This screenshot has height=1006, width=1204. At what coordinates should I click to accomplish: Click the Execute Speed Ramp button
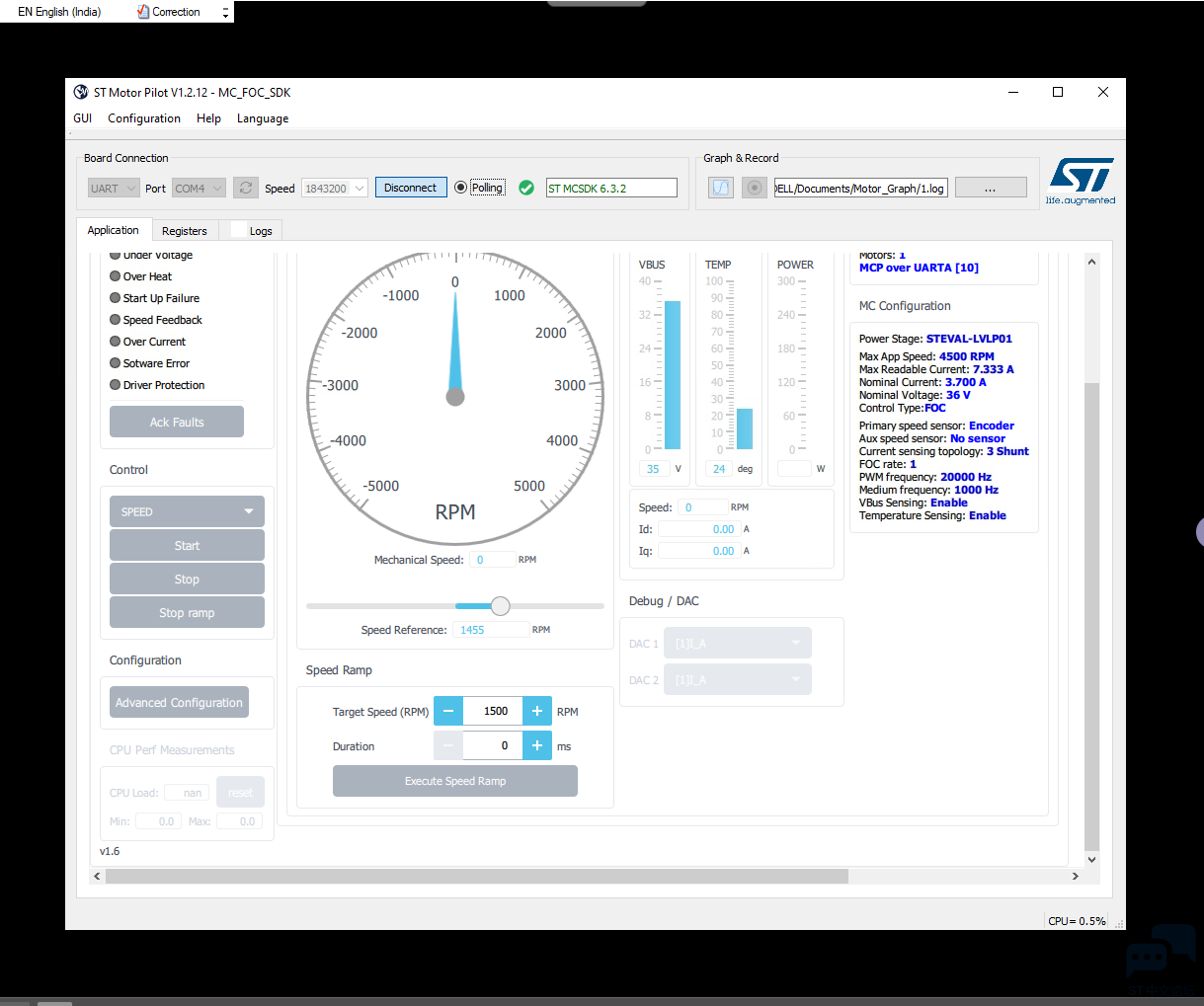tap(455, 781)
